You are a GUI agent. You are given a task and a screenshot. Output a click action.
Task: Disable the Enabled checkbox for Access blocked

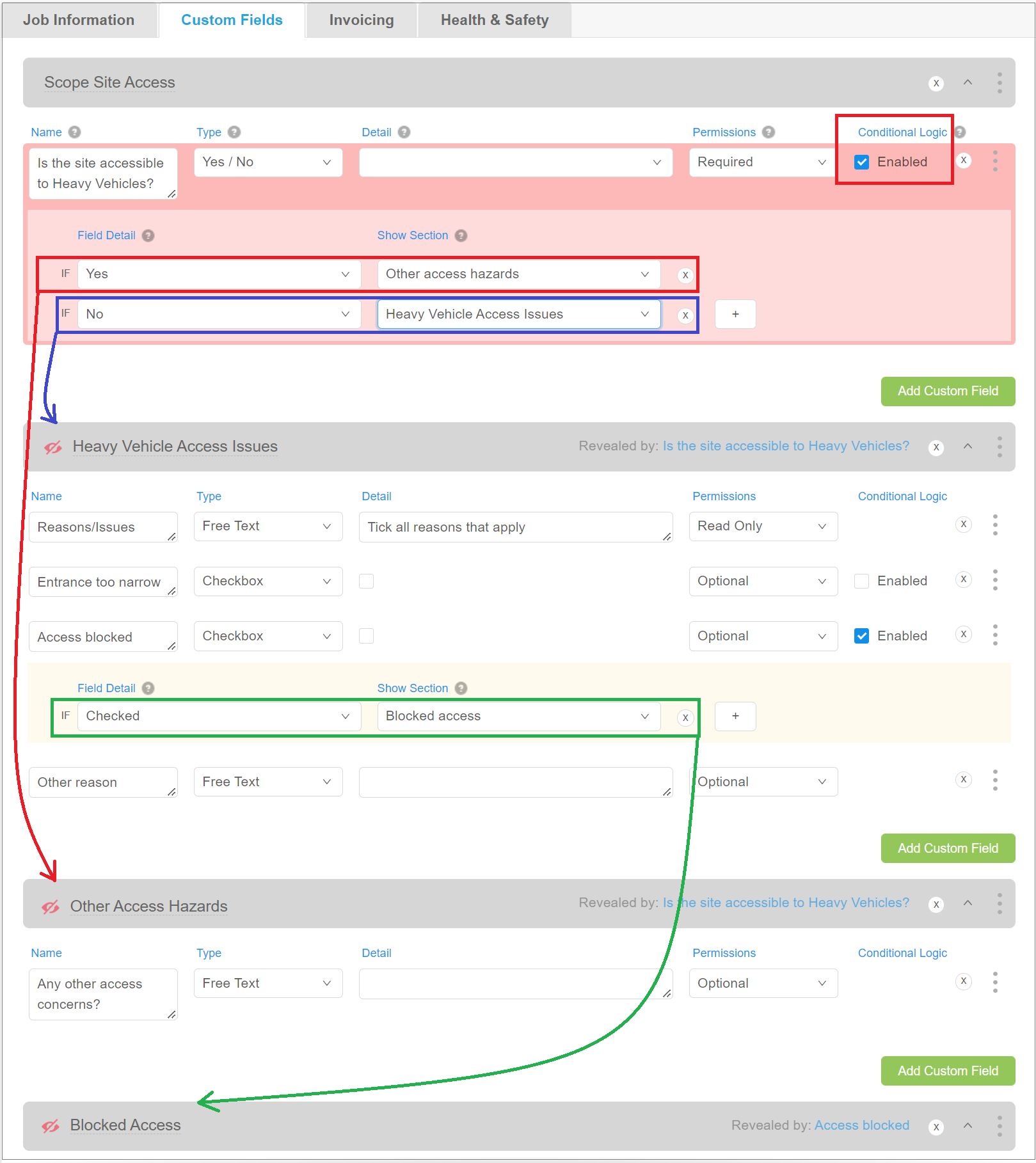[861, 636]
